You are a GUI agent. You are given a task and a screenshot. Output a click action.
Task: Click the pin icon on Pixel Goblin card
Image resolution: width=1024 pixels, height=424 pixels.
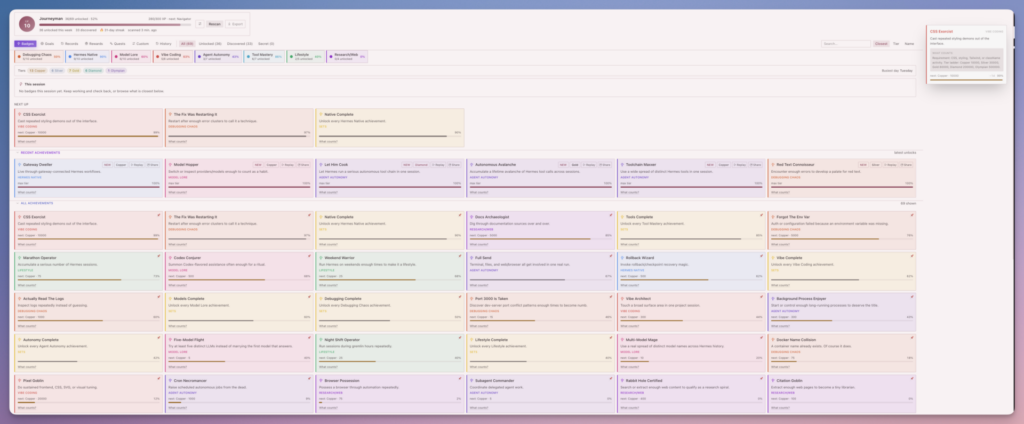[159, 378]
